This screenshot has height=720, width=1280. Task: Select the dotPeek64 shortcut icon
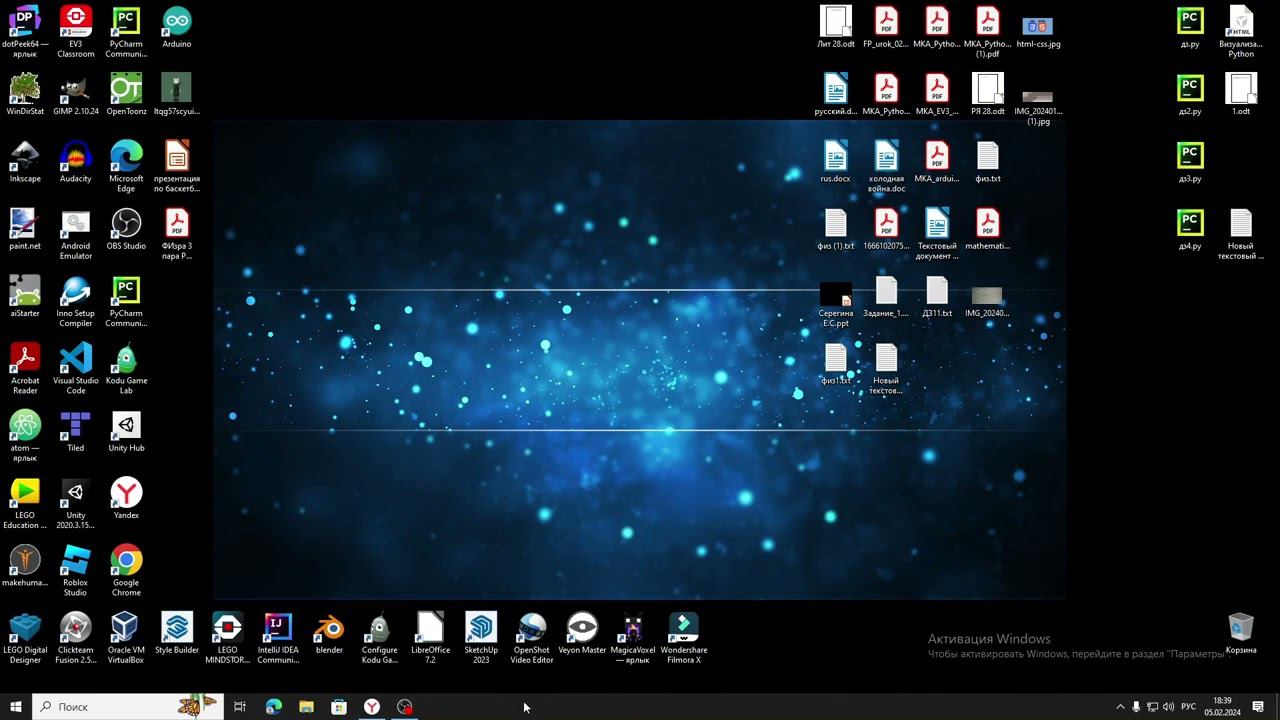[x=25, y=30]
